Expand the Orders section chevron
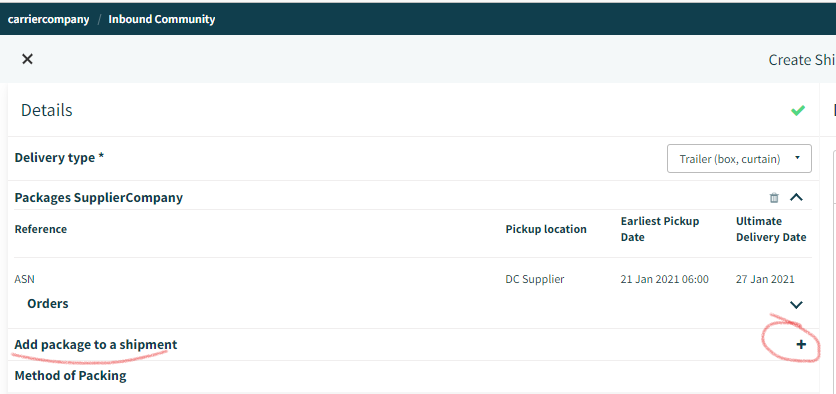 point(796,304)
